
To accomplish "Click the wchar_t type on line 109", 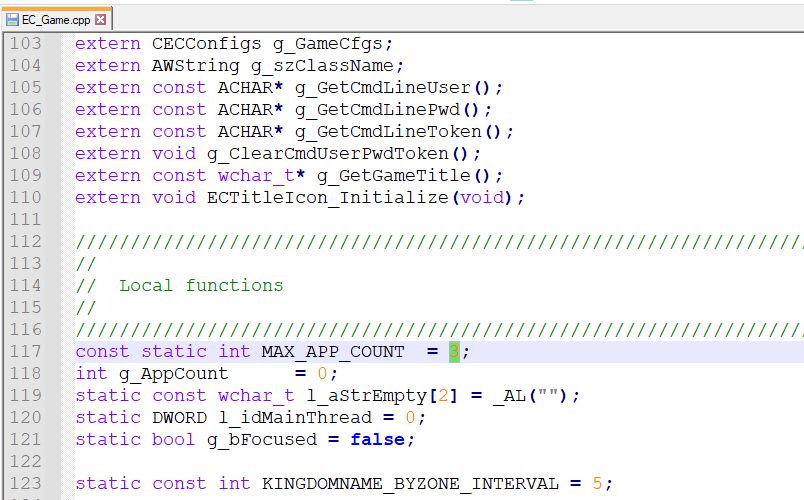I will (x=256, y=176).
